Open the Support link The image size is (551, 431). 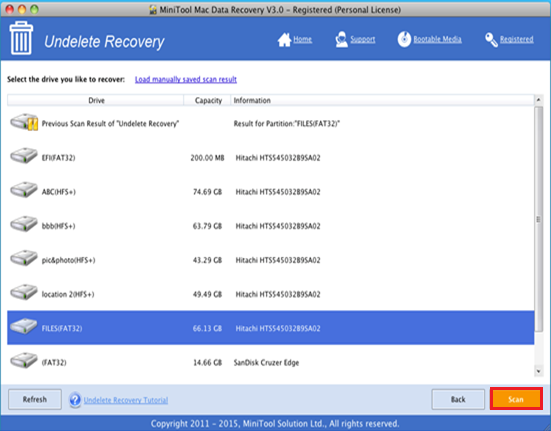[x=362, y=39]
